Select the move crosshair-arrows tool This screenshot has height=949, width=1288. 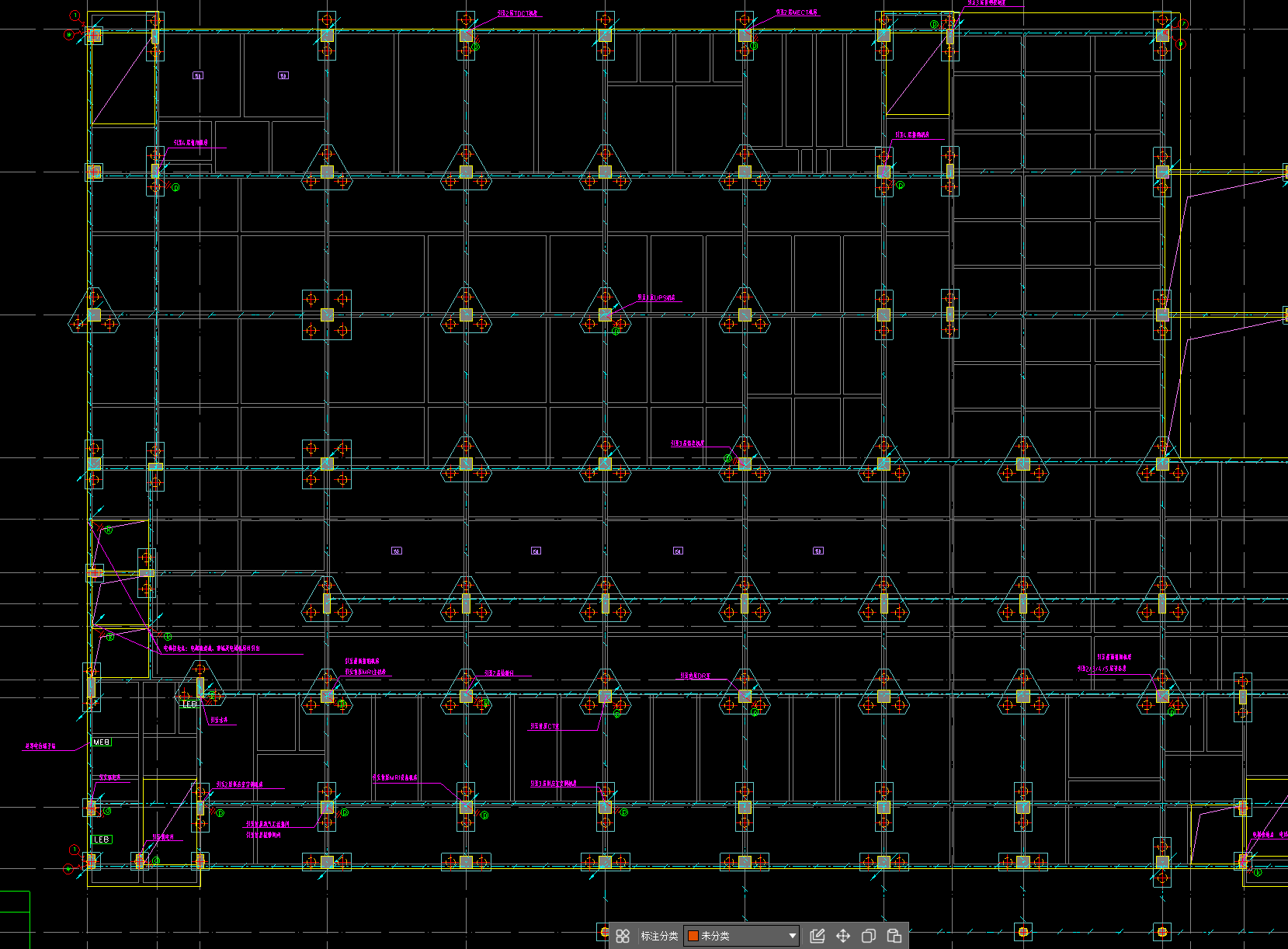click(843, 936)
